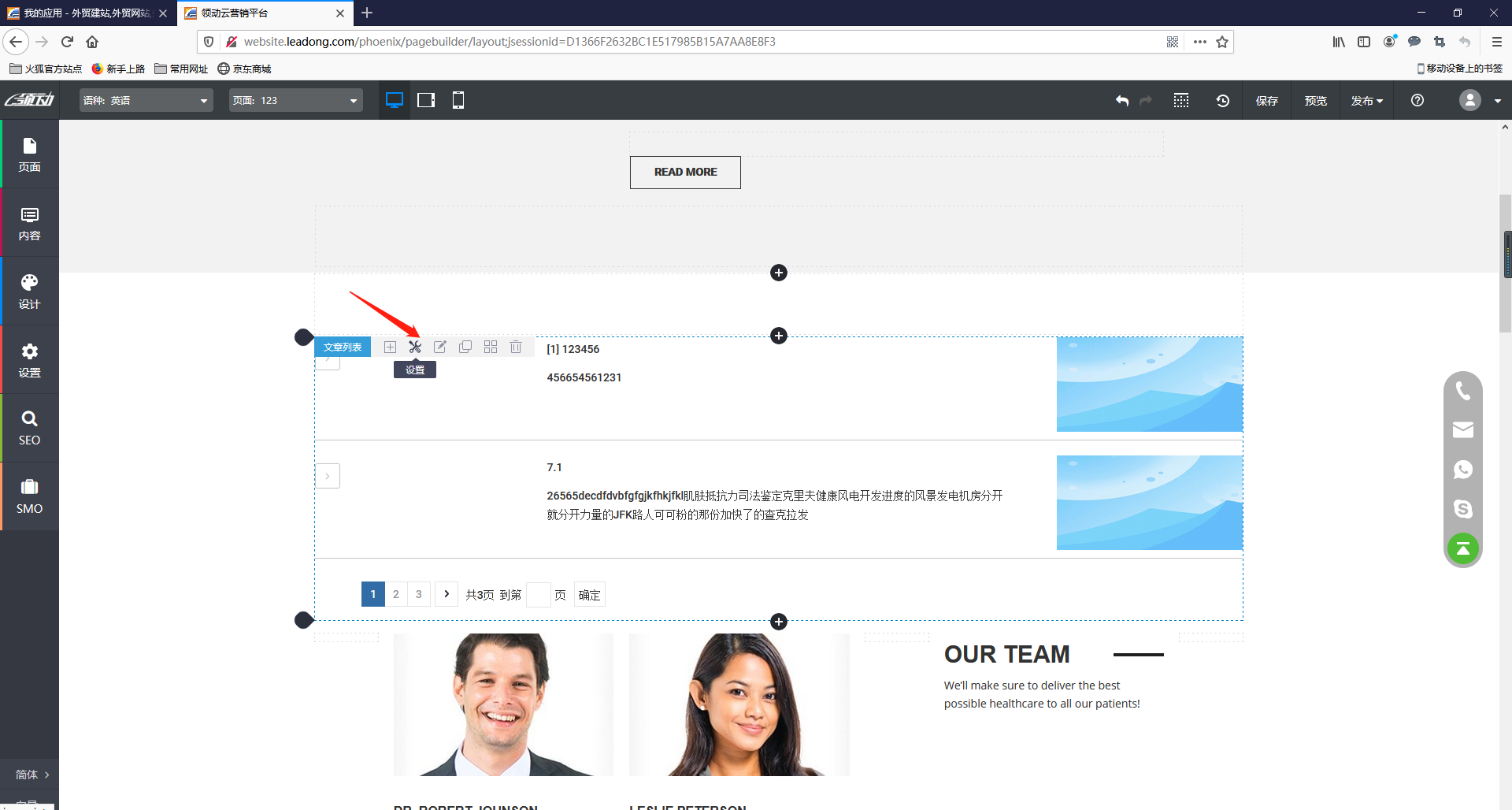The width and height of the screenshot is (1512, 810).
Task: Click the Skype floating contact icon
Action: click(x=1462, y=509)
